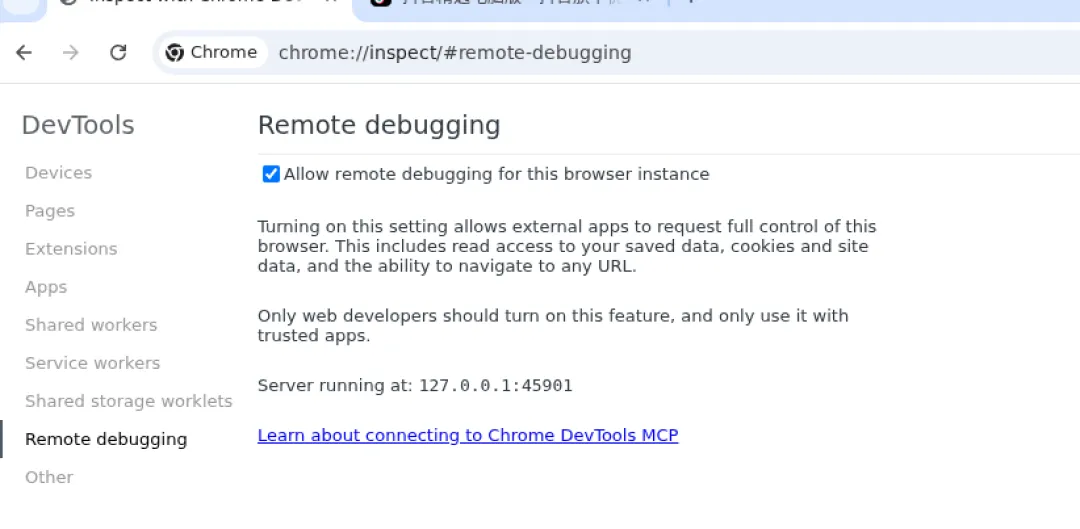The width and height of the screenshot is (1080, 529).
Task: Click the Chrome site info chip
Action: pyautogui.click(x=212, y=52)
